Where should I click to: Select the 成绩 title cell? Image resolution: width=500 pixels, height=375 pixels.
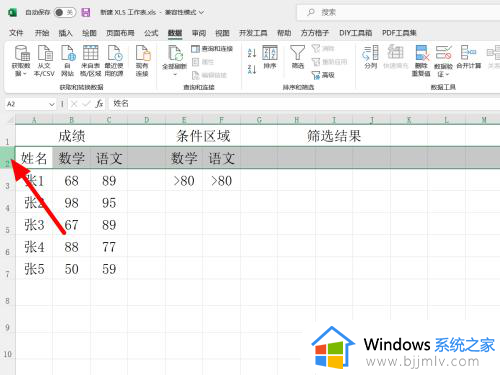(x=71, y=136)
